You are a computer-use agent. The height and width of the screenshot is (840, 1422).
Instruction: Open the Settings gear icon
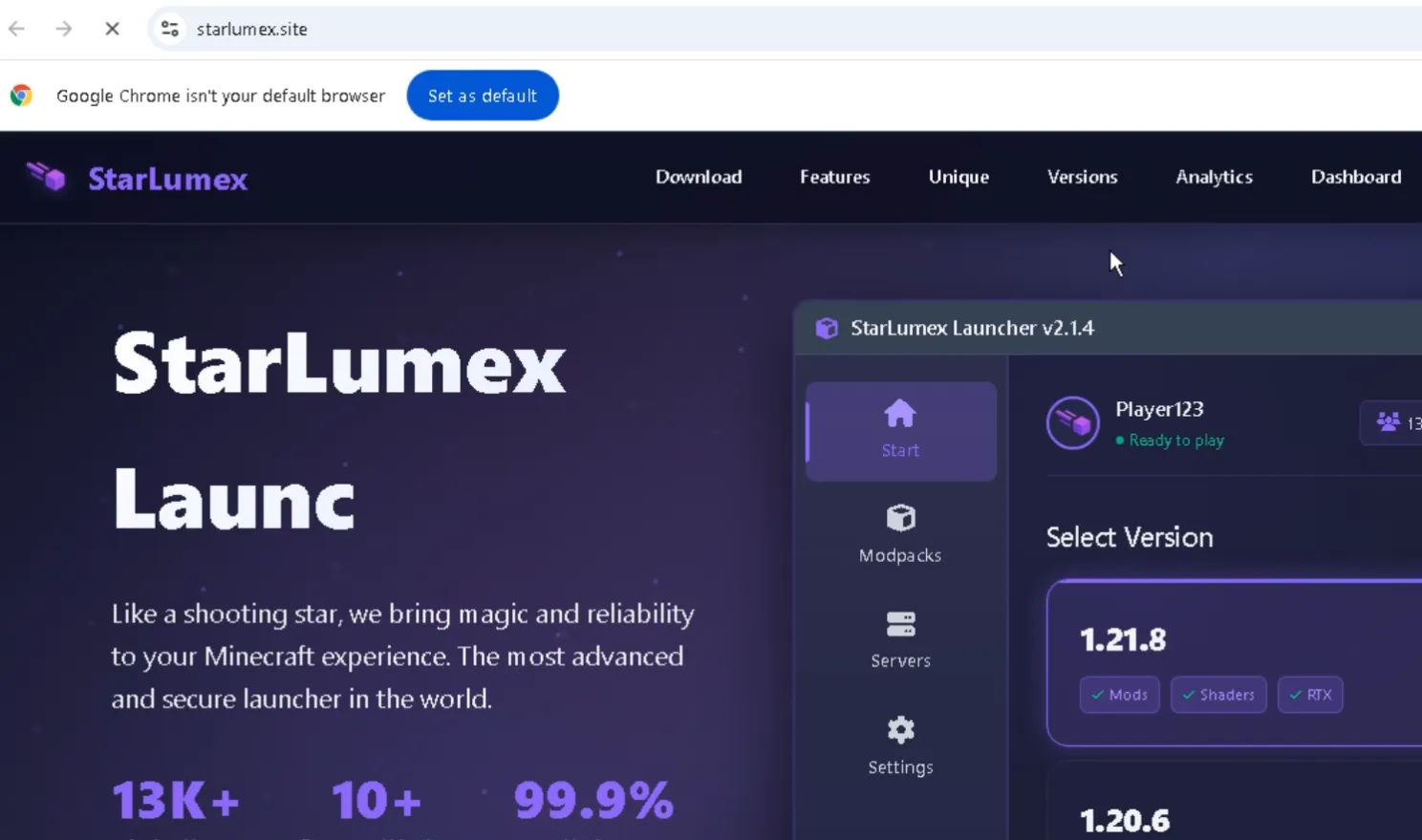(x=900, y=730)
